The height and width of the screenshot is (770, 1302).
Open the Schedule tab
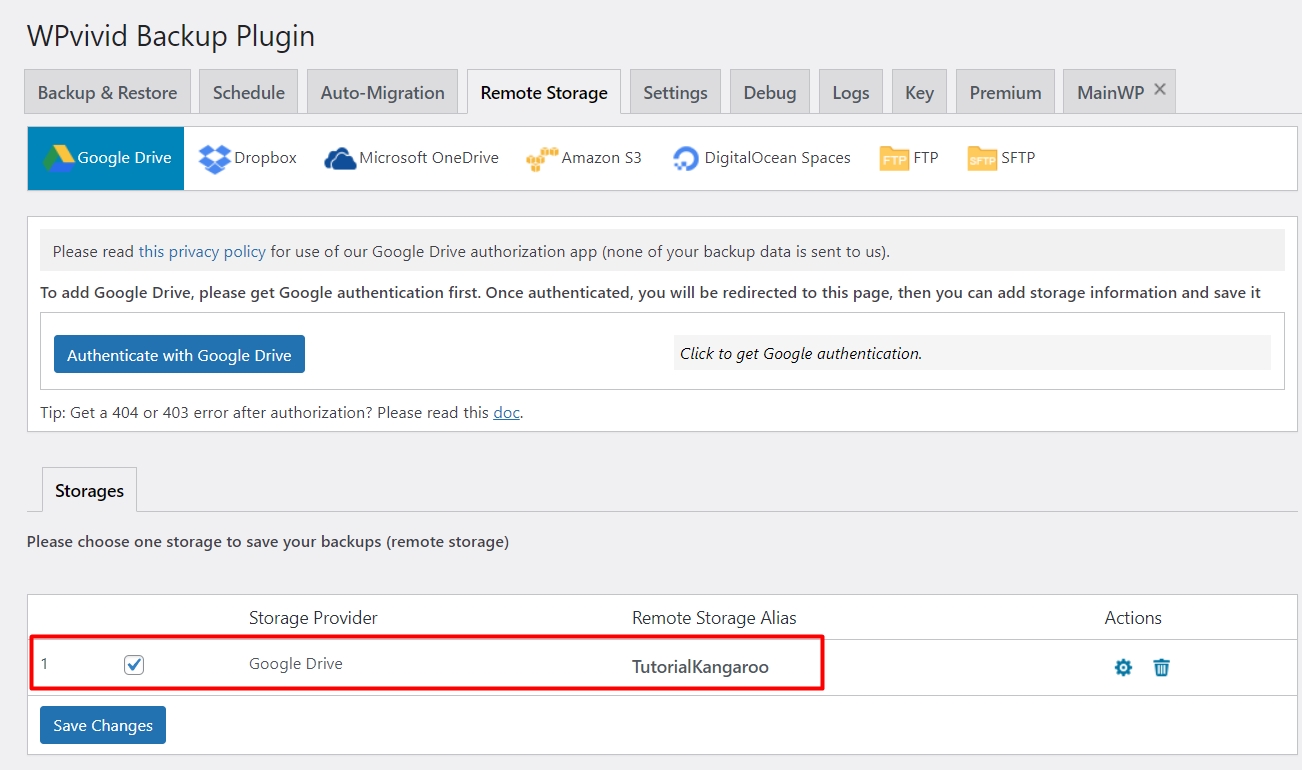click(249, 93)
